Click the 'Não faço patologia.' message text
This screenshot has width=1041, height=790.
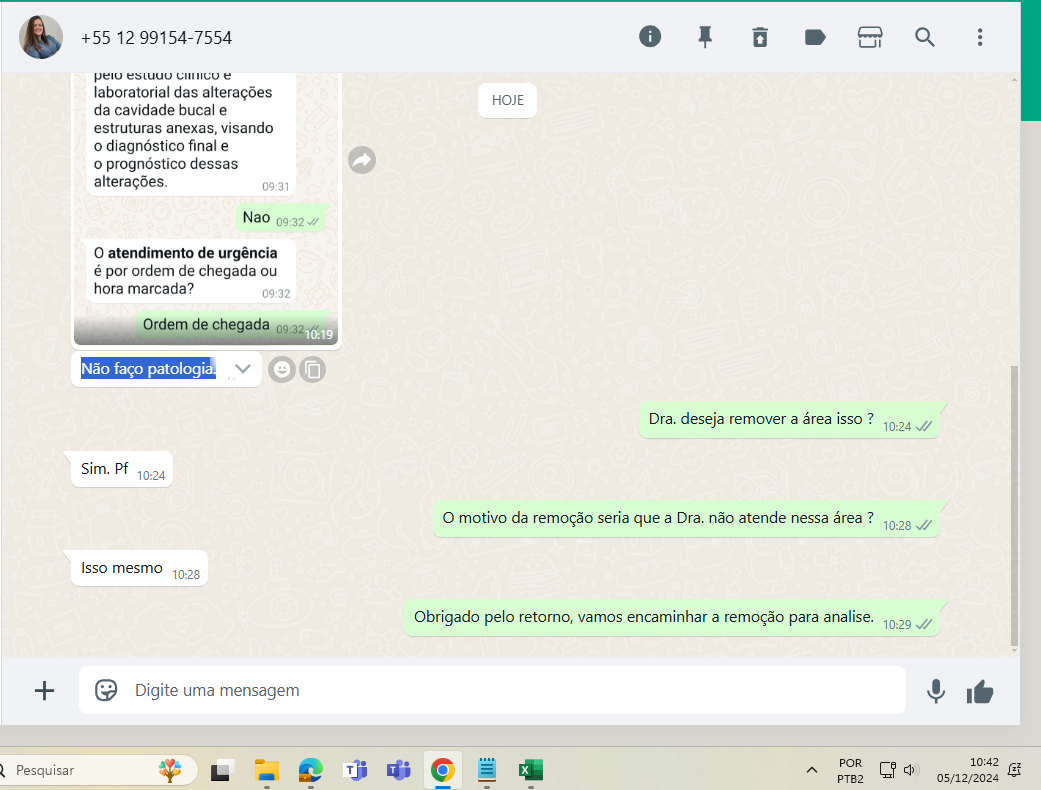click(x=149, y=368)
